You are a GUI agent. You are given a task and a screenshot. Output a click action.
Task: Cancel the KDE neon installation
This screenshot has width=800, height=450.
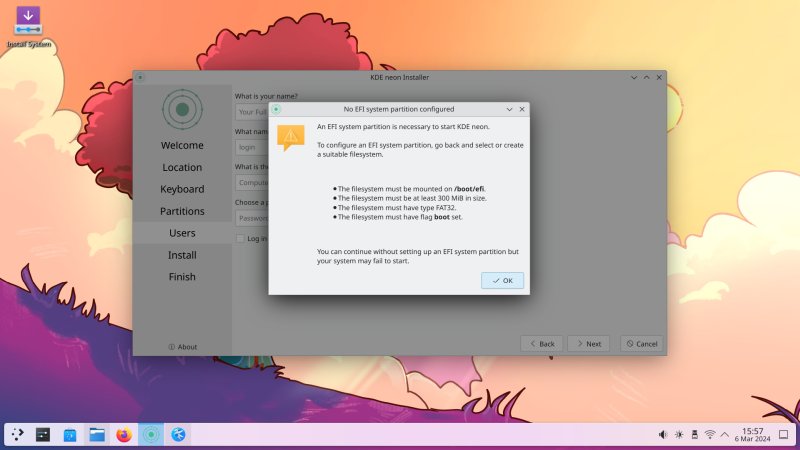(641, 344)
